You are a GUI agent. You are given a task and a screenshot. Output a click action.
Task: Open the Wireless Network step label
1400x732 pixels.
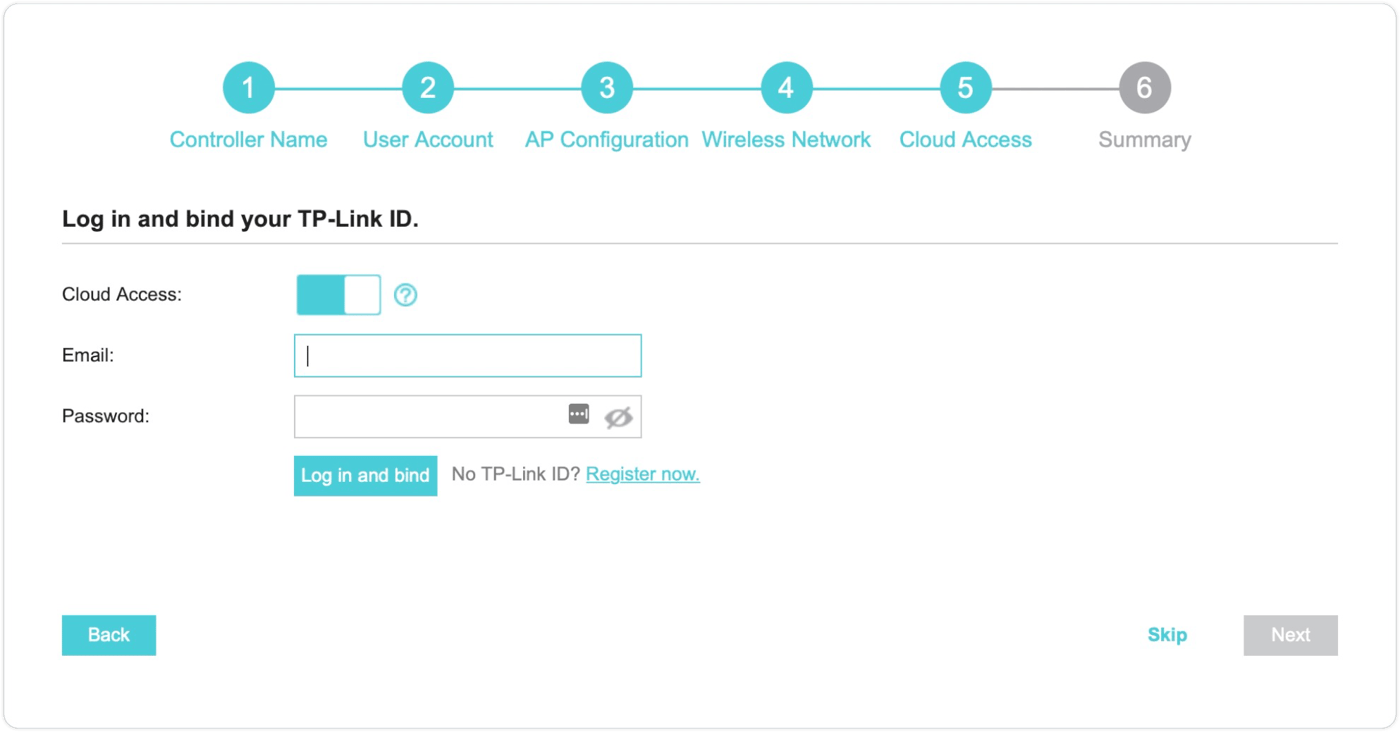(x=786, y=140)
